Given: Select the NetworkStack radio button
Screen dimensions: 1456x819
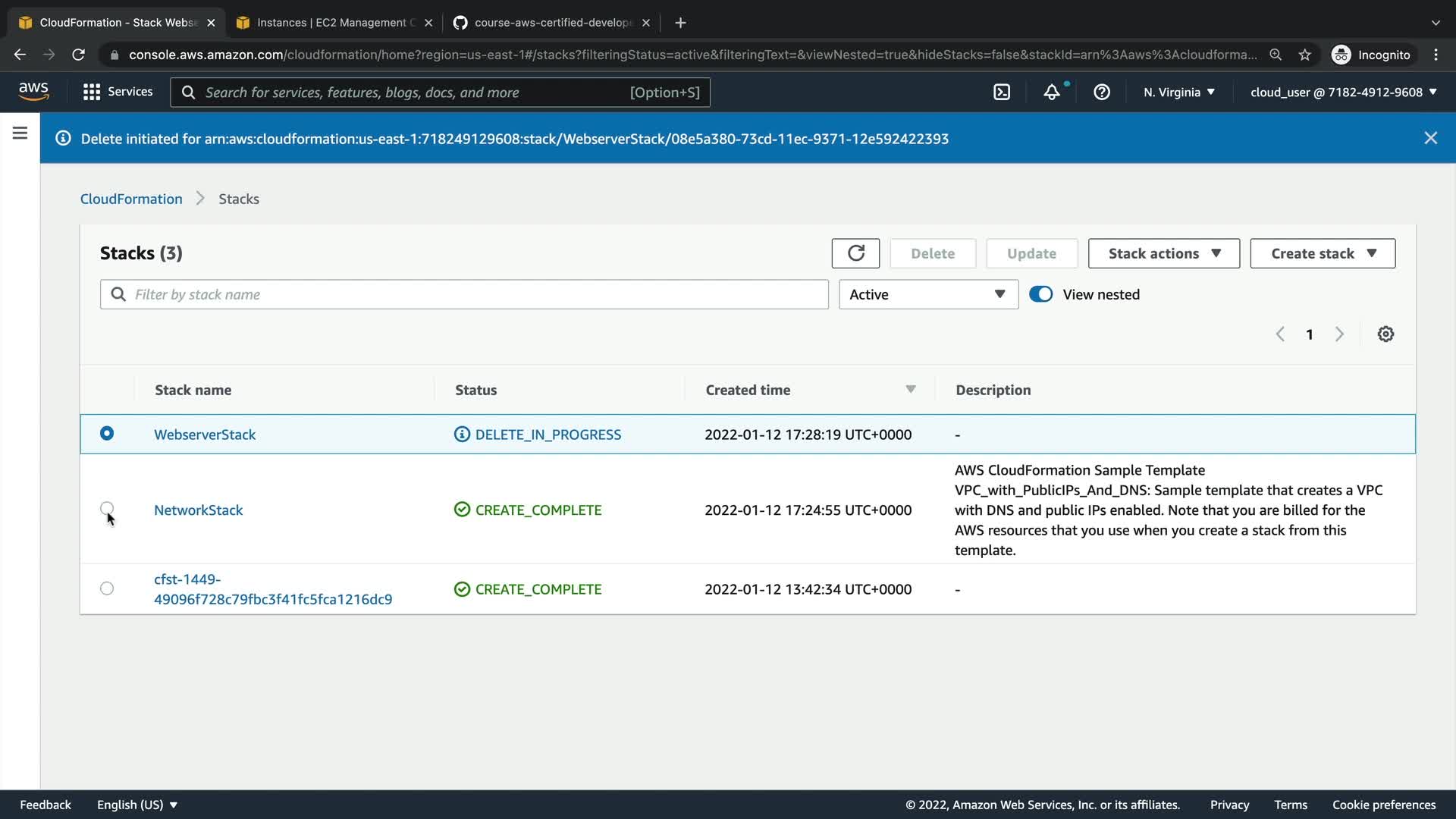Looking at the screenshot, I should pos(107,509).
